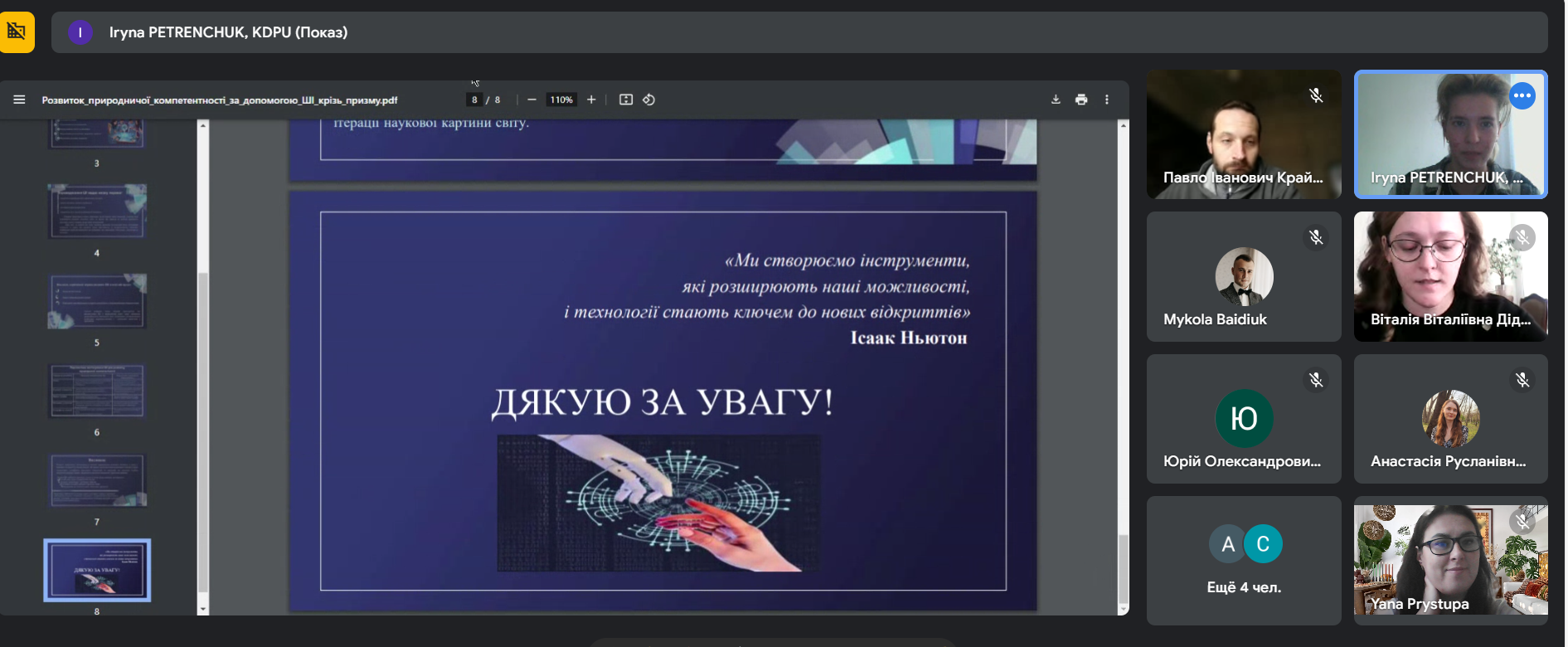Click the thumbnail panel scroll up arrow

tap(203, 125)
